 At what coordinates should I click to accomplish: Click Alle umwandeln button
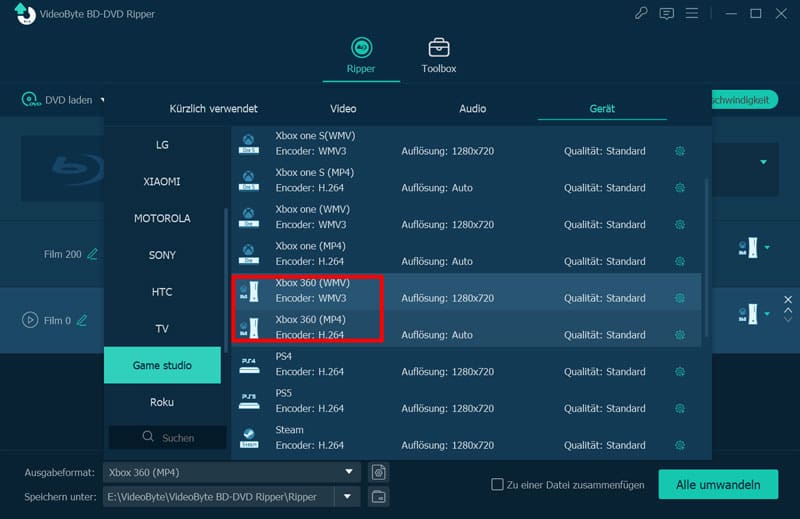tap(718, 484)
